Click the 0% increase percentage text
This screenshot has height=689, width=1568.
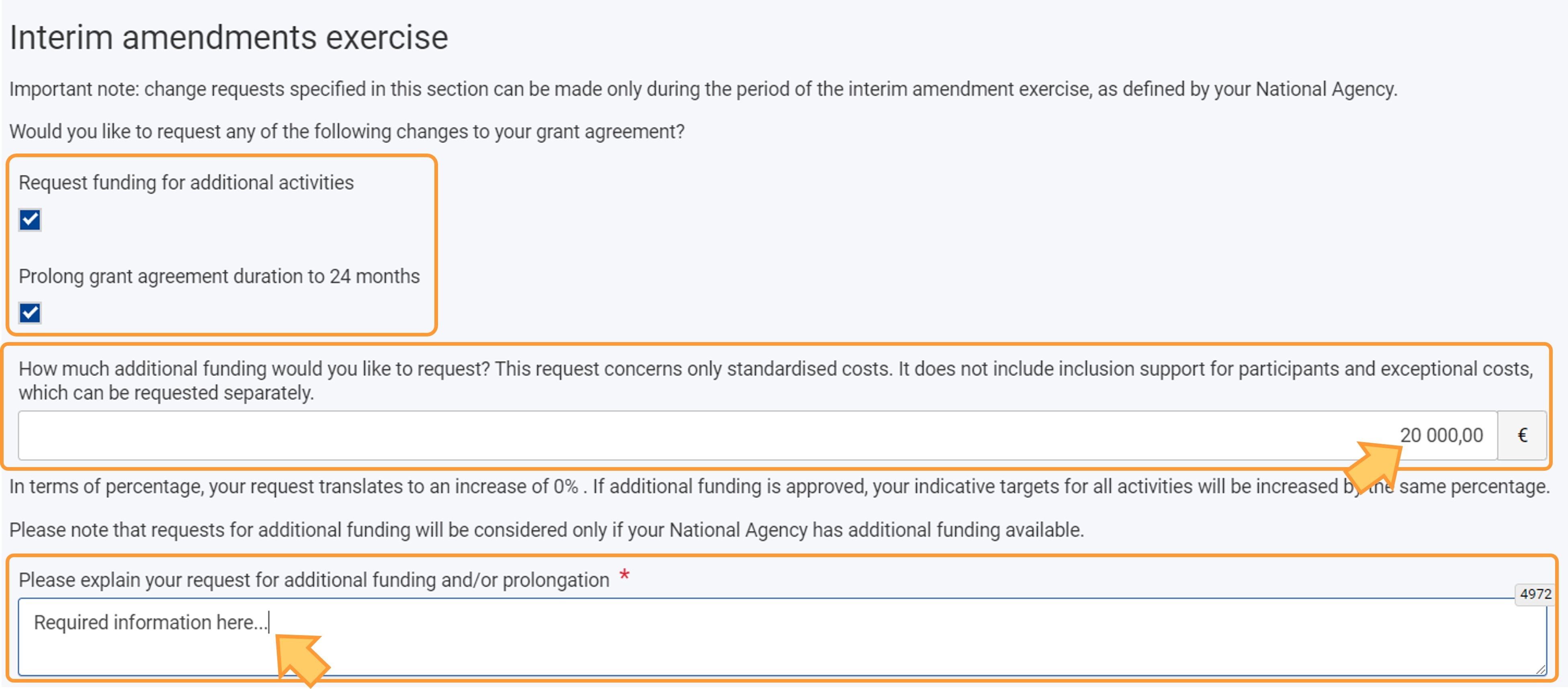[x=565, y=486]
